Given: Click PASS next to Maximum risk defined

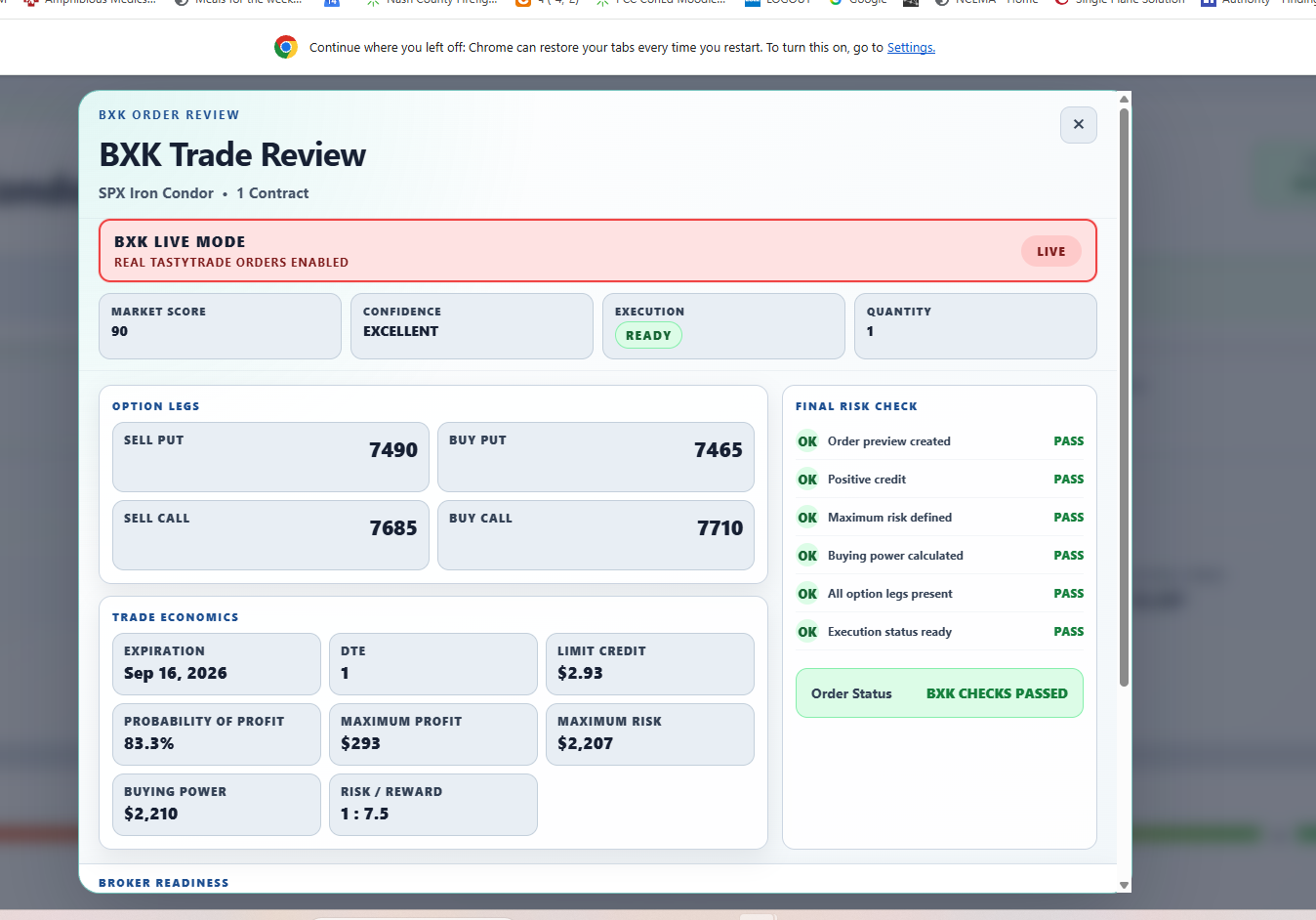Looking at the screenshot, I should coord(1068,518).
